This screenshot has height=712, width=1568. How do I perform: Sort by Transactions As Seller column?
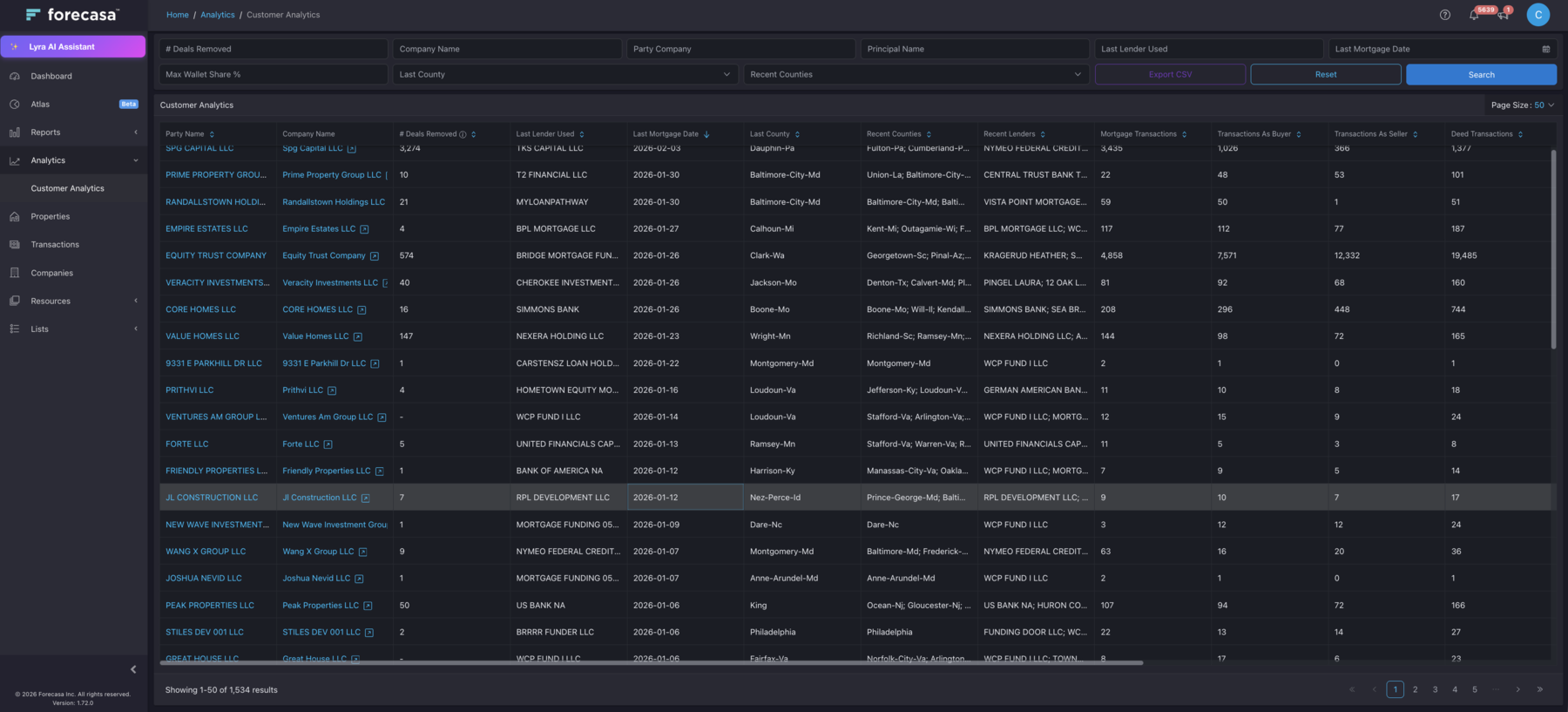click(x=1415, y=134)
